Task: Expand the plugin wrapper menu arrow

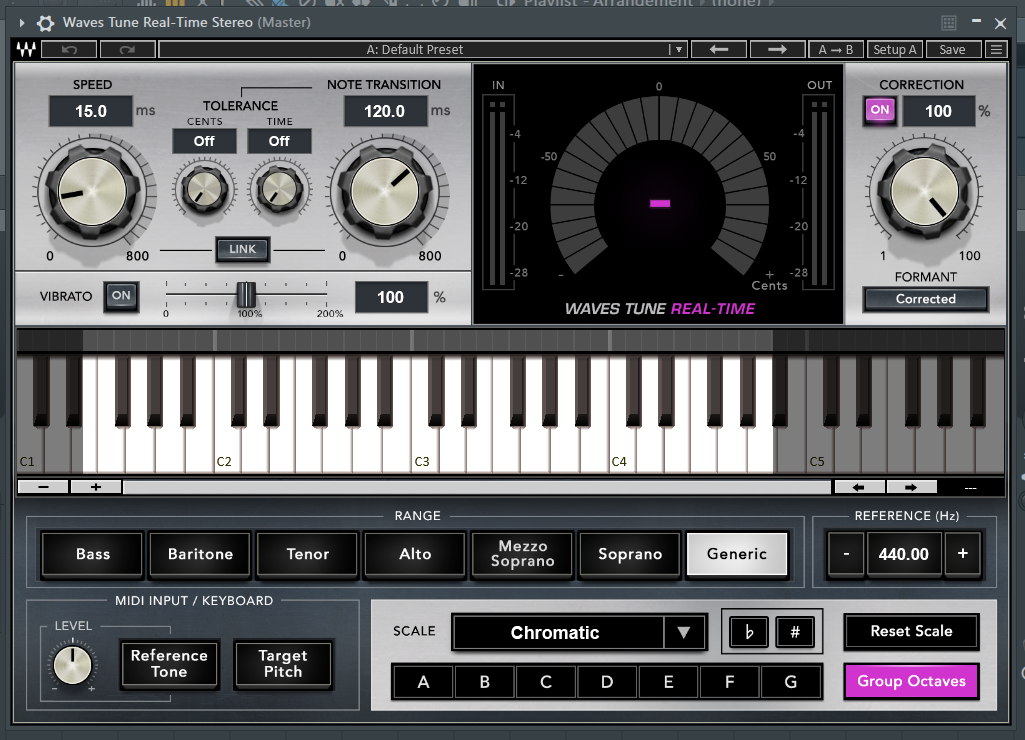Action: pos(22,23)
